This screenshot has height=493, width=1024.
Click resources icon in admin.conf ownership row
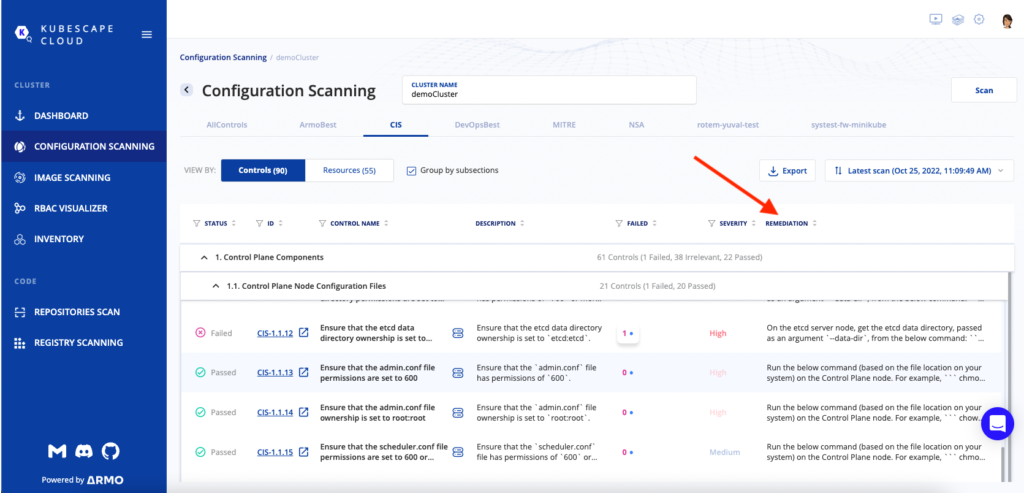[x=458, y=412]
